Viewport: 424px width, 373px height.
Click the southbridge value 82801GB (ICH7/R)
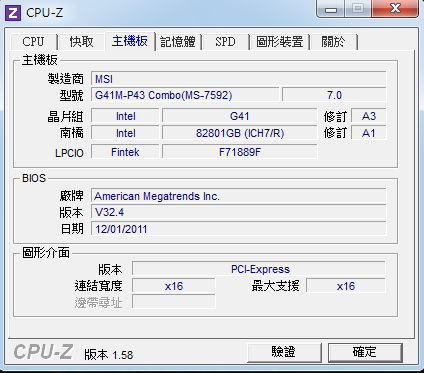click(x=239, y=133)
